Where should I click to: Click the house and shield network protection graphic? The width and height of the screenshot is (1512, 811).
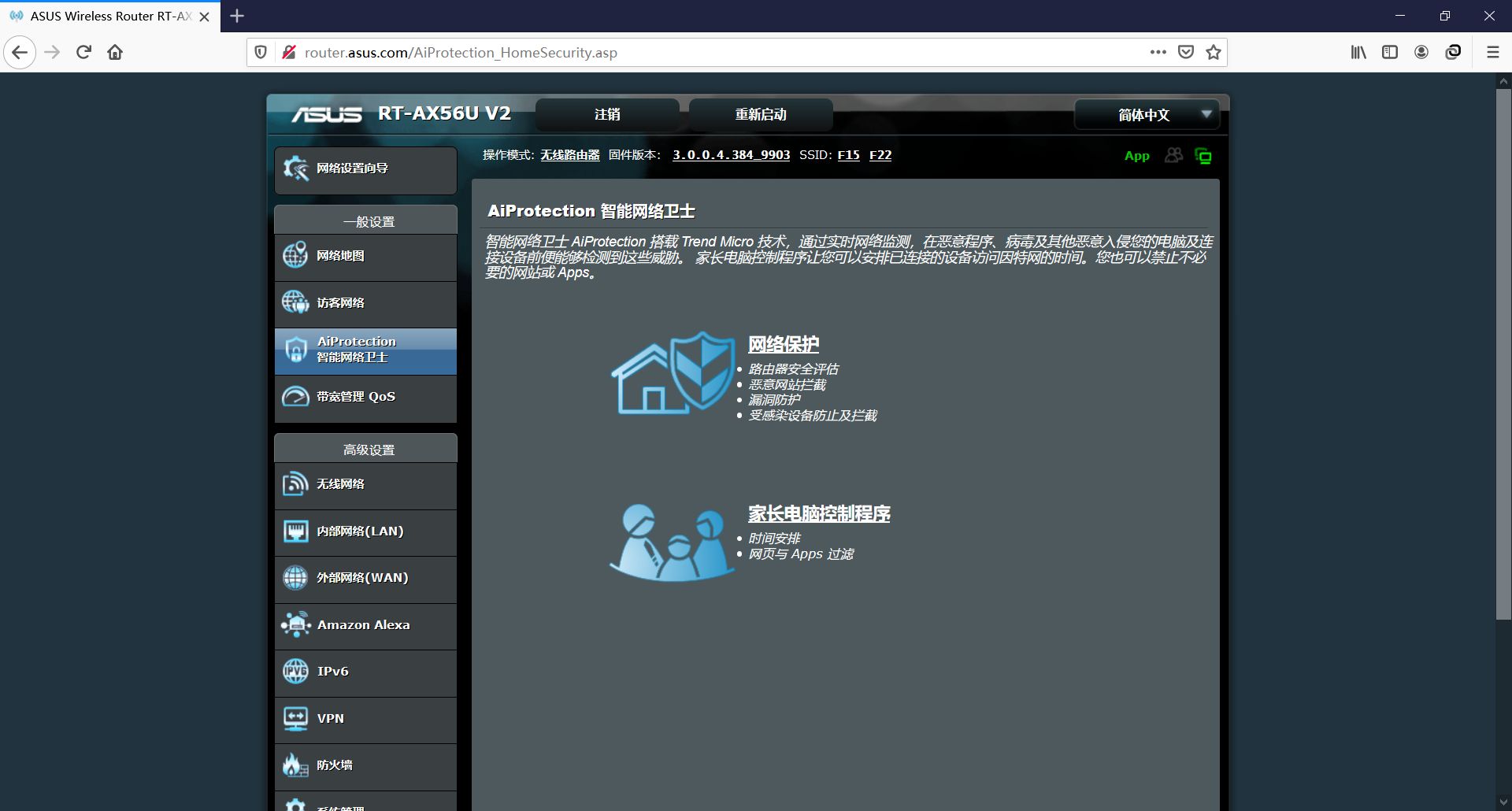673,373
